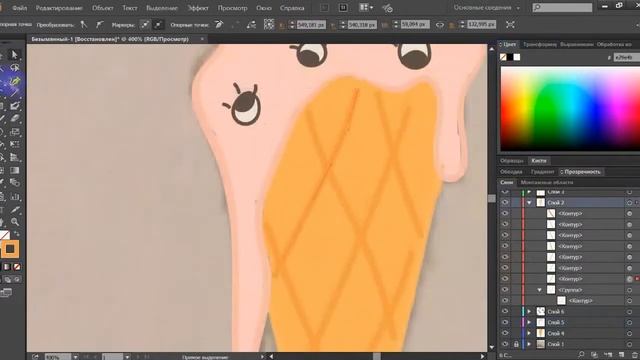Convert selected anchor points to corner
640x360 pixels.
pos(84,25)
